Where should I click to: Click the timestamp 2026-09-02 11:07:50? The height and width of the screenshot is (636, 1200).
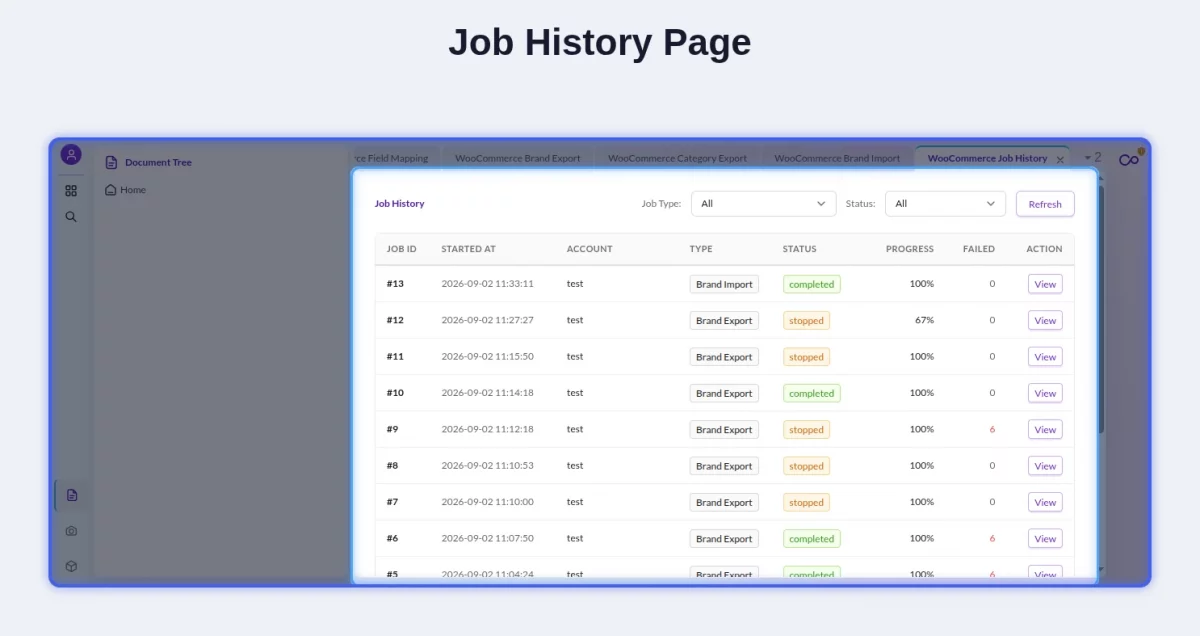488,538
